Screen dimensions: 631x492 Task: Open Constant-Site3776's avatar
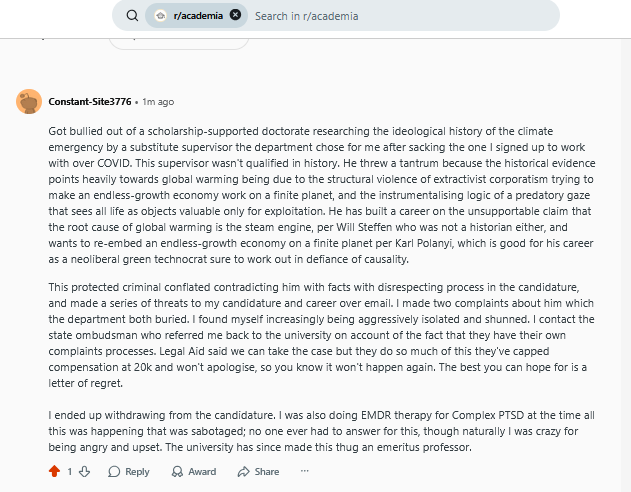[29, 101]
